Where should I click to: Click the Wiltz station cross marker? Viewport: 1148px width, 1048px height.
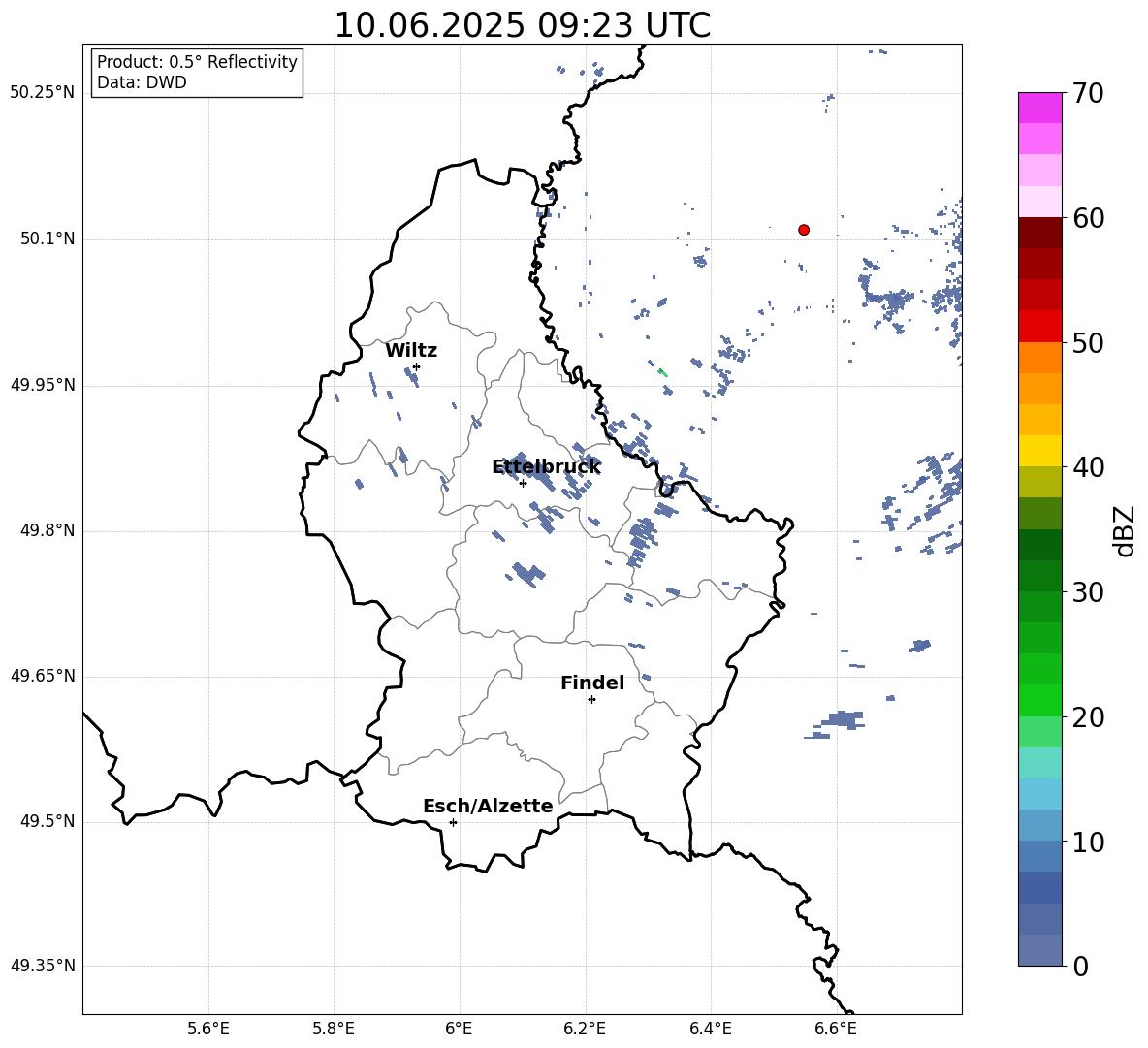pyautogui.click(x=417, y=366)
